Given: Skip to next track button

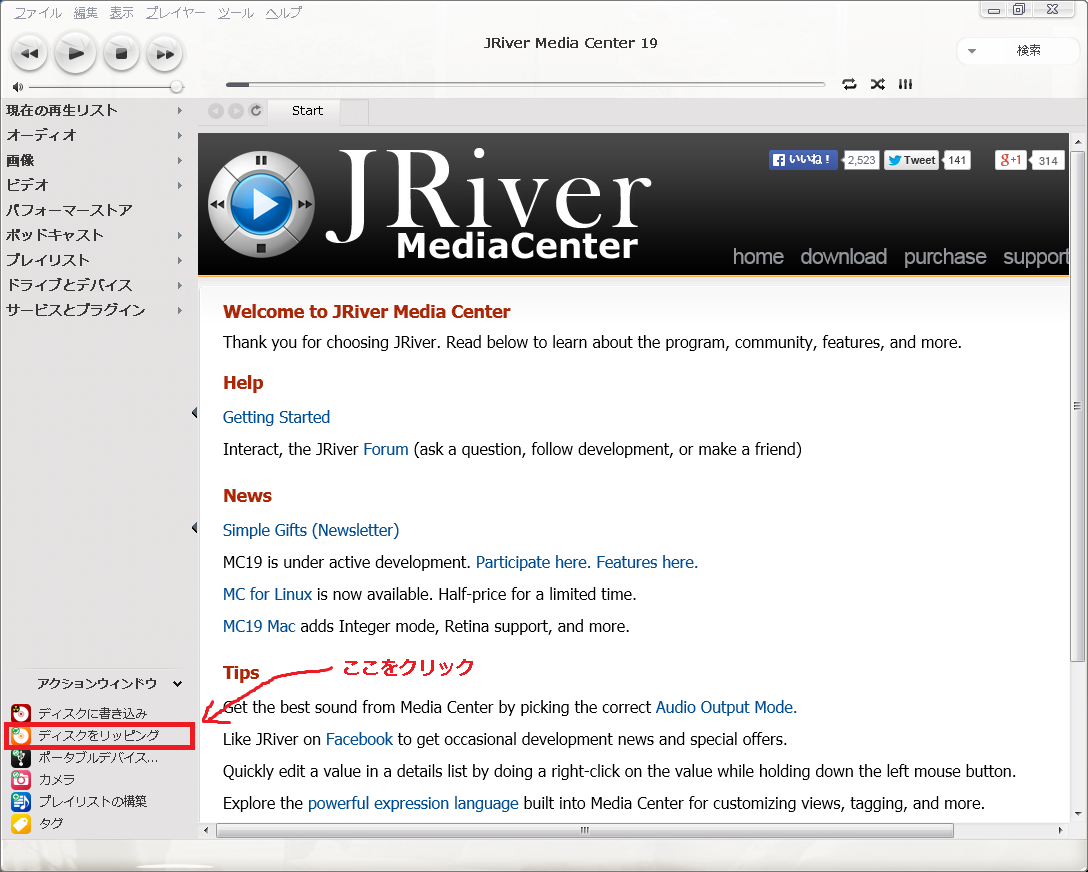Looking at the screenshot, I should (164, 53).
